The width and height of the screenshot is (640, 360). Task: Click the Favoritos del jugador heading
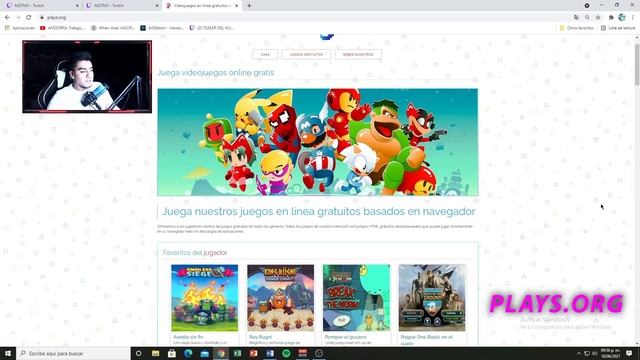[195, 253]
